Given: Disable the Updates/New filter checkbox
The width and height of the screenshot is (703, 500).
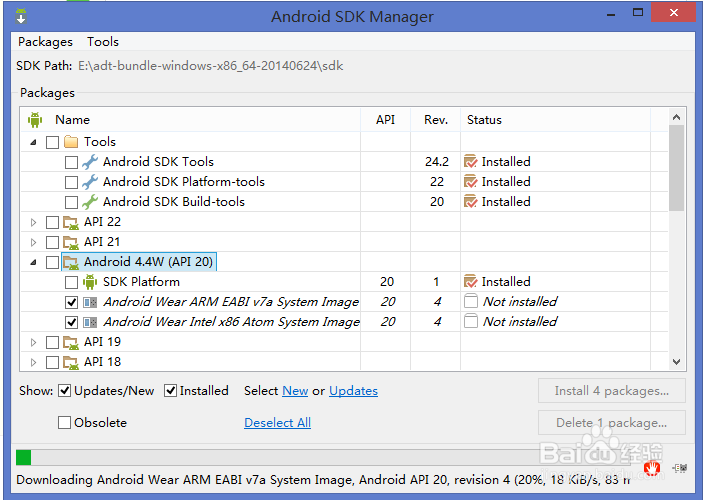Looking at the screenshot, I should coord(65,391).
